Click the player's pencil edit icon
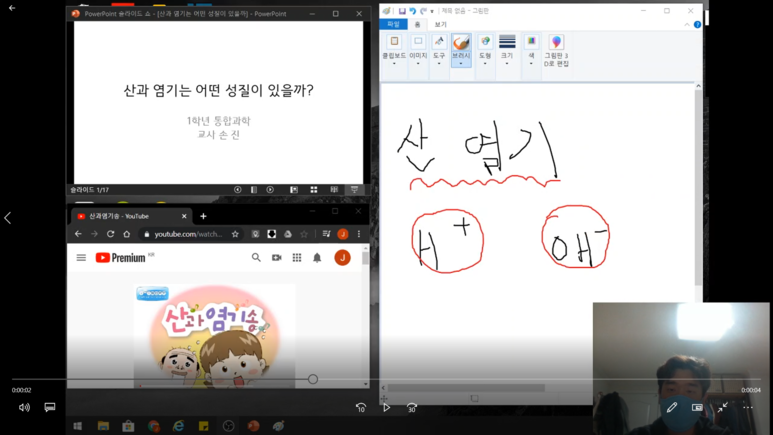 point(671,407)
